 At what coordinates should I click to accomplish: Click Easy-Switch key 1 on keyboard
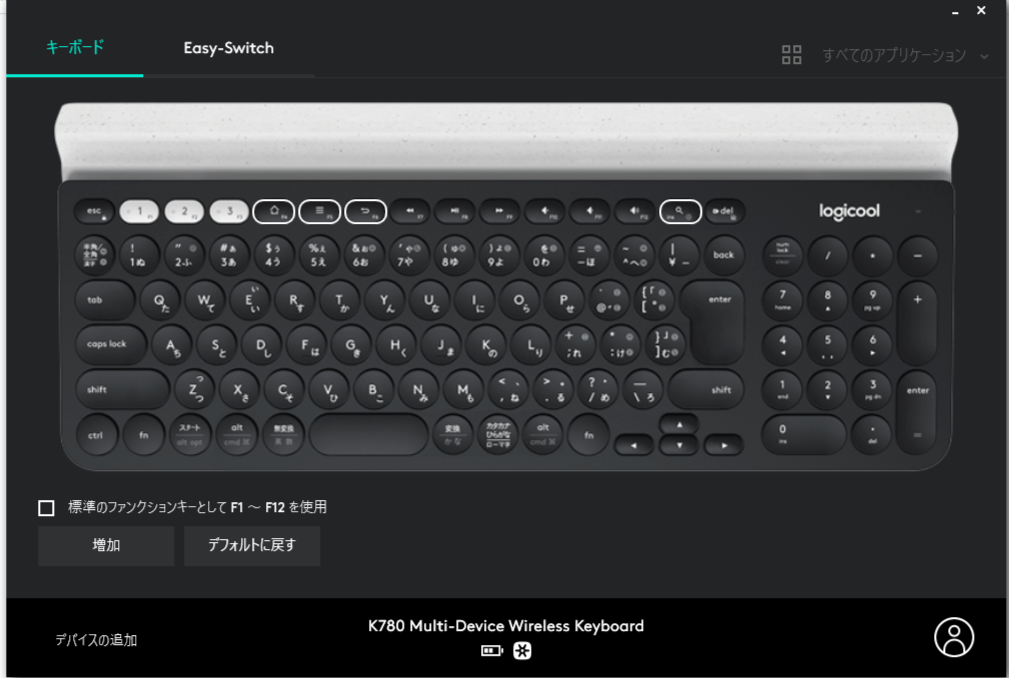coord(139,211)
